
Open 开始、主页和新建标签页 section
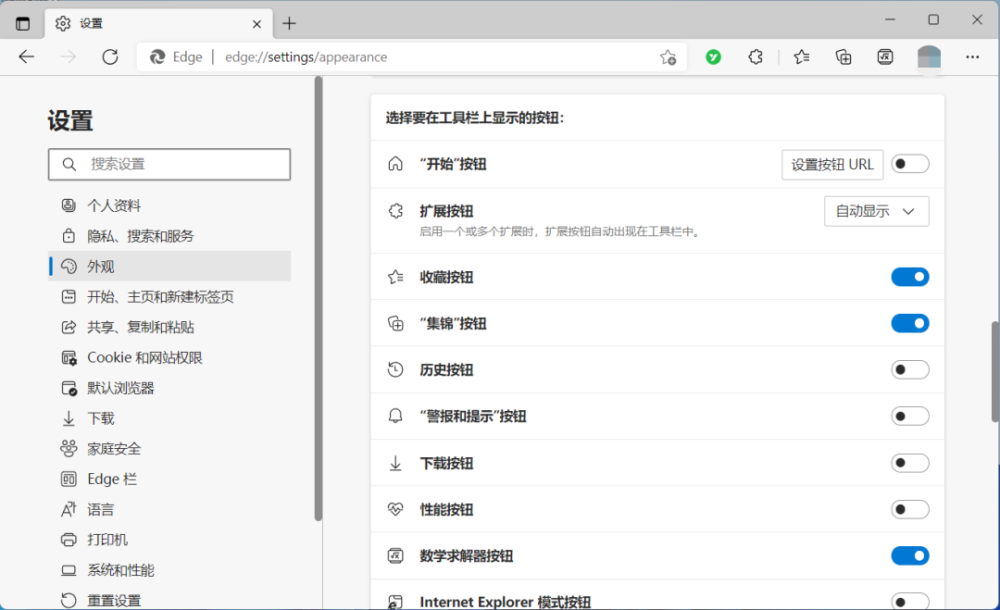click(x=170, y=297)
